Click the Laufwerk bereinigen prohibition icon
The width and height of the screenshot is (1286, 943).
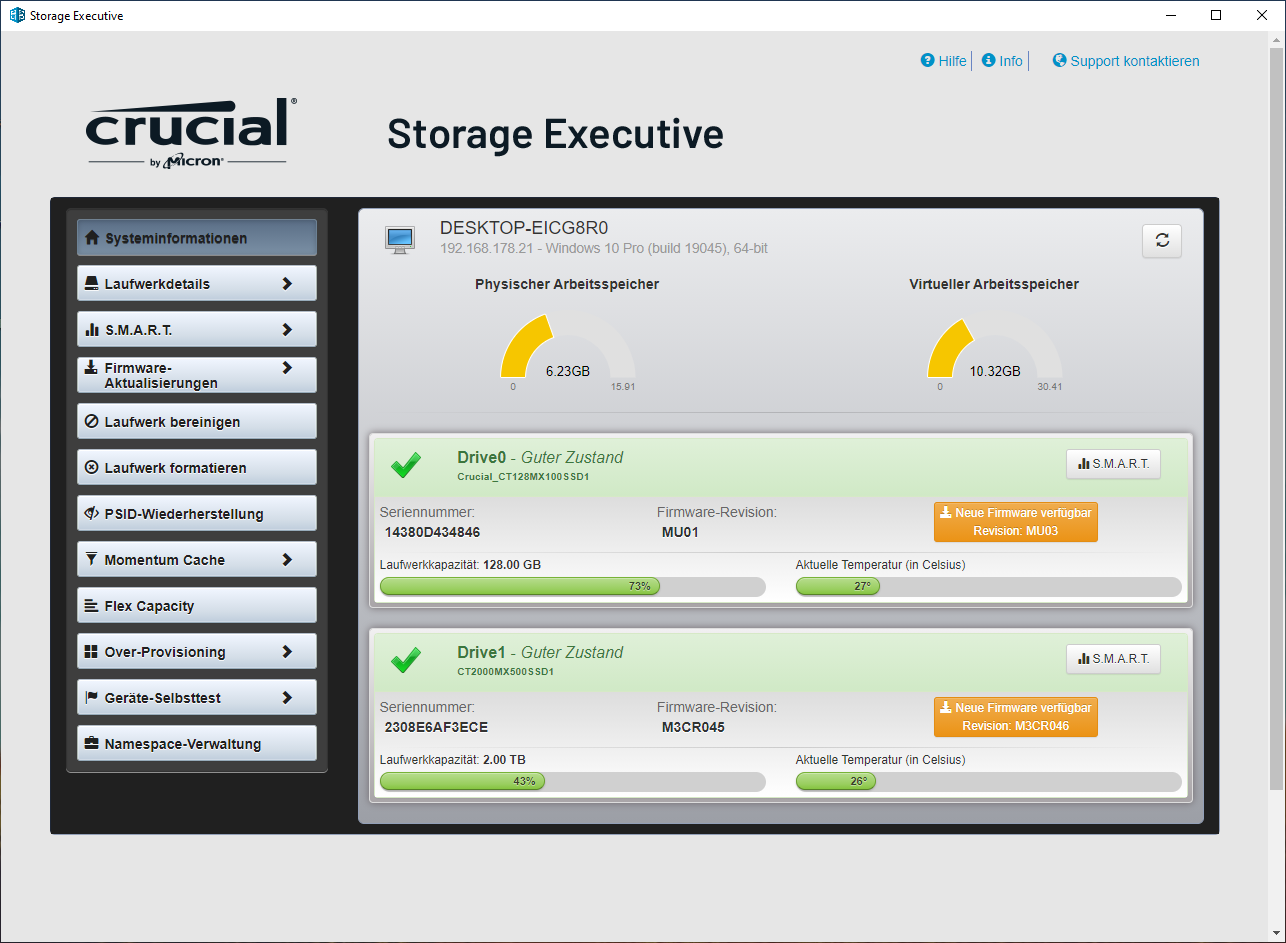pos(92,422)
